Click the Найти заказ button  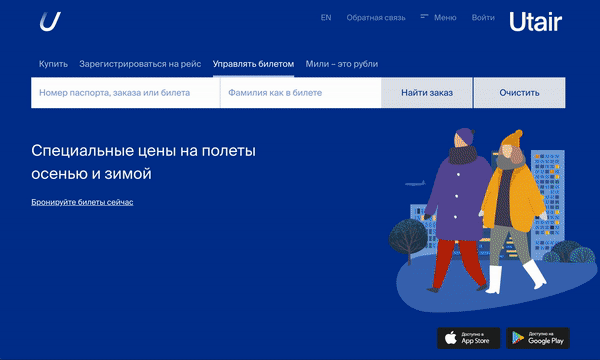(427, 93)
